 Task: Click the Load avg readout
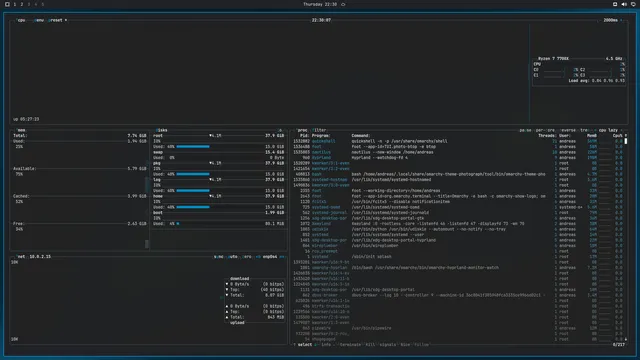tap(596, 81)
